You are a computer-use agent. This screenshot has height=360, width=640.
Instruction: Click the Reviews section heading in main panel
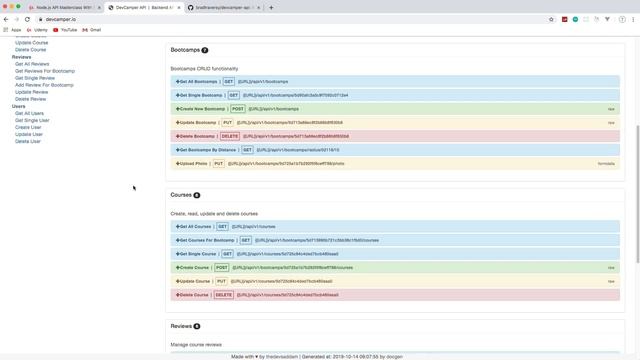181,326
